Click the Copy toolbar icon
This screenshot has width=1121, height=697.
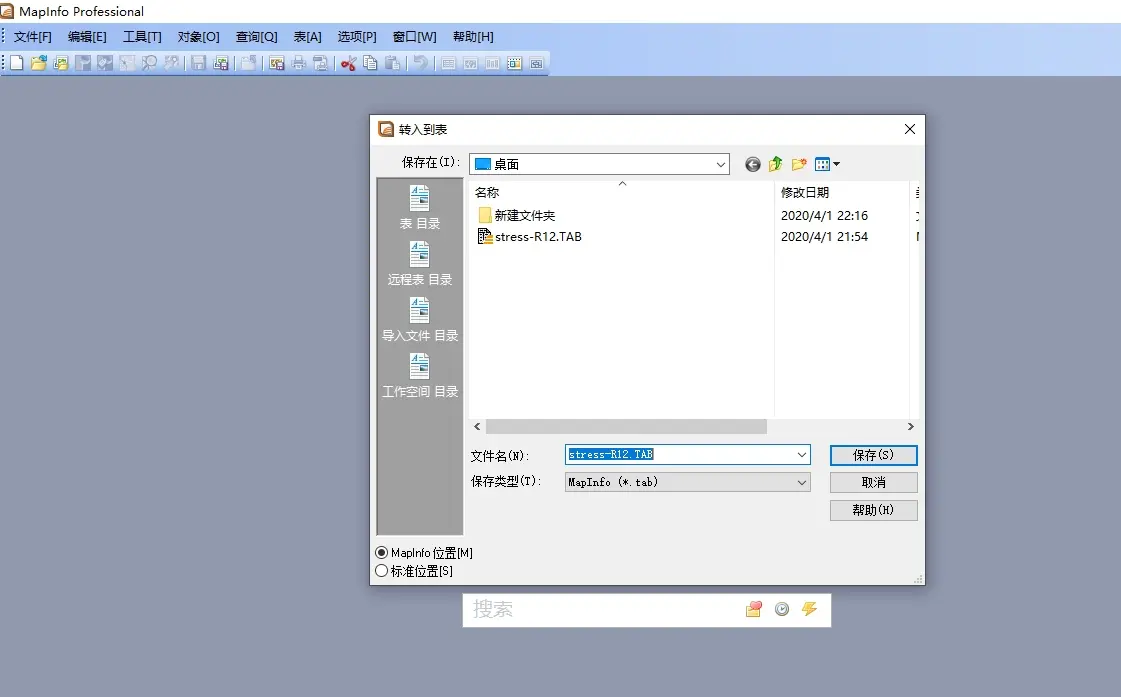click(370, 63)
